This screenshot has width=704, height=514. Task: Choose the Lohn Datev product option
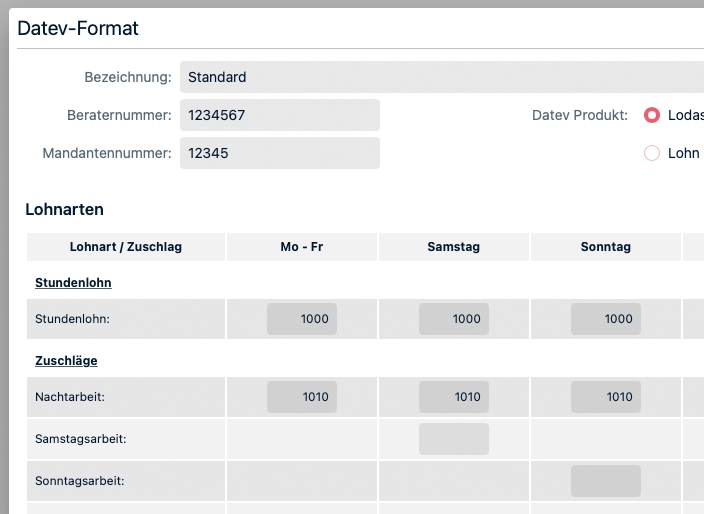(x=652, y=153)
